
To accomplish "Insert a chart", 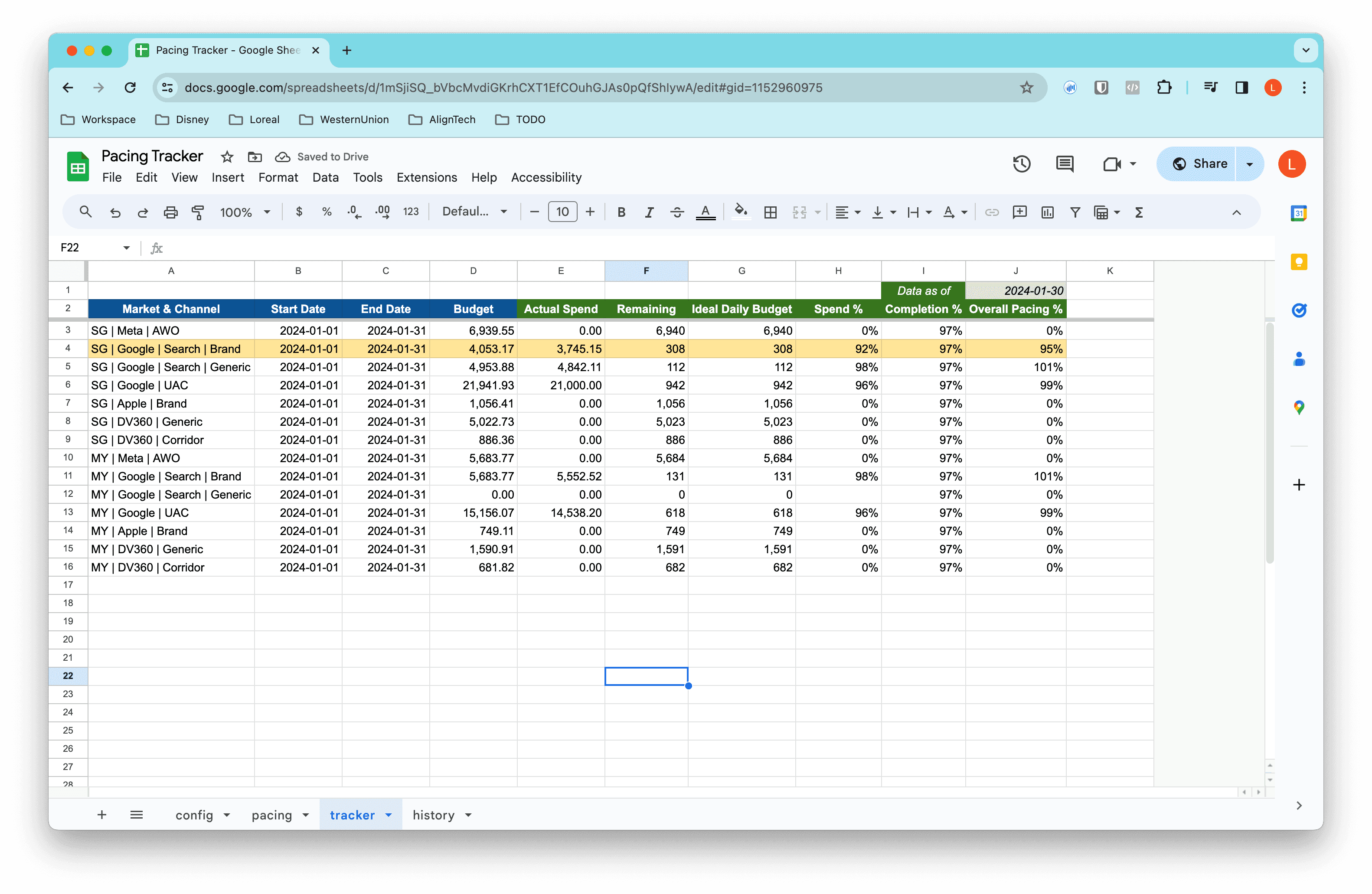I will tap(1048, 212).
